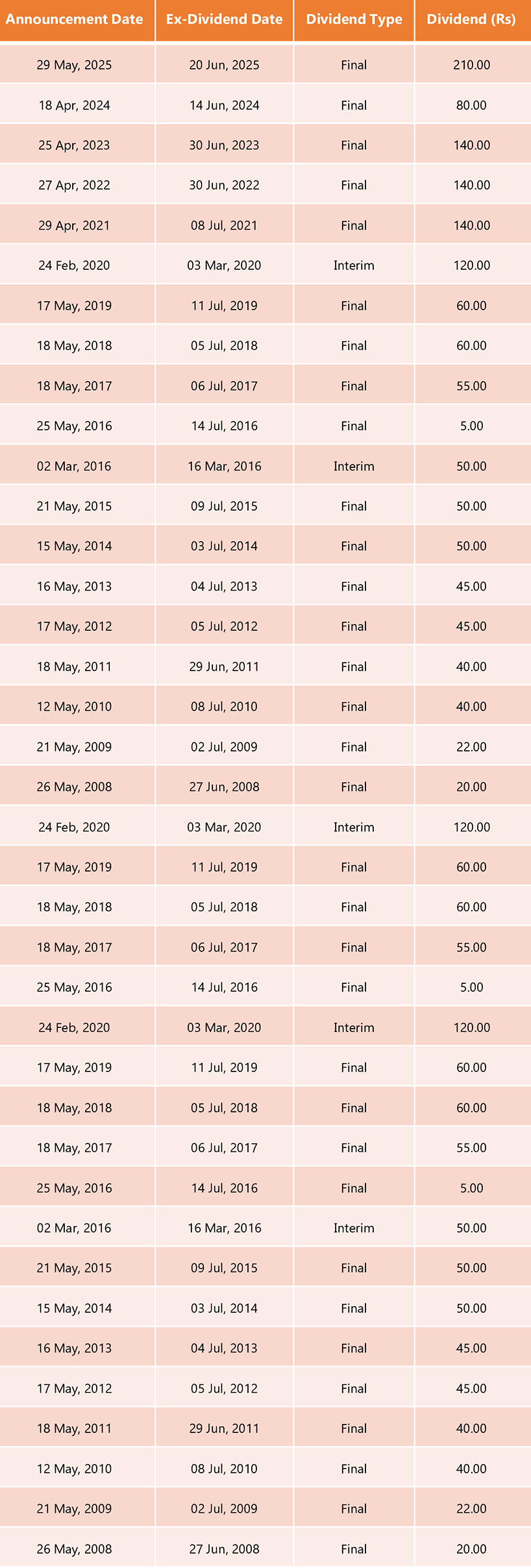
Task: Select the 29 Apr, 2021 announcement date
Action: [74, 226]
